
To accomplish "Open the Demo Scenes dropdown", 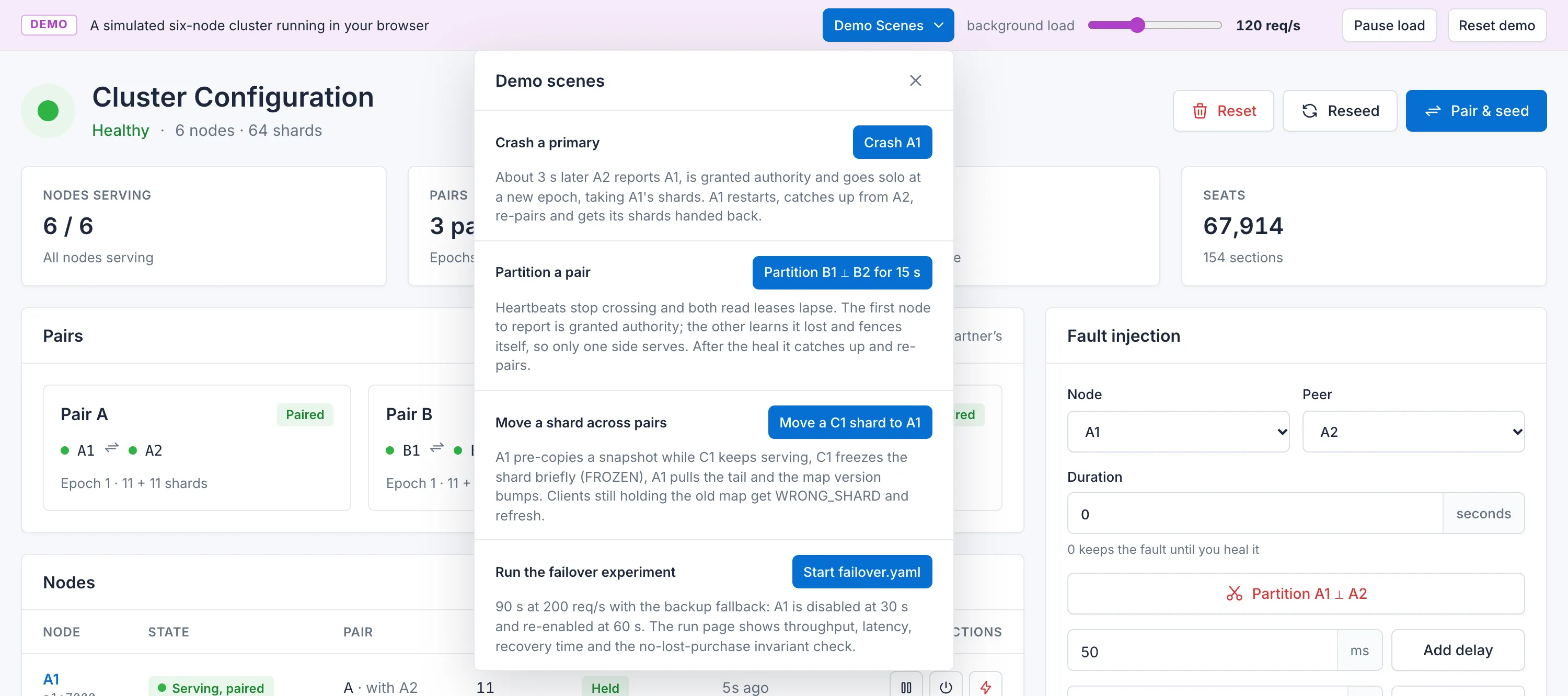I will click(x=887, y=25).
